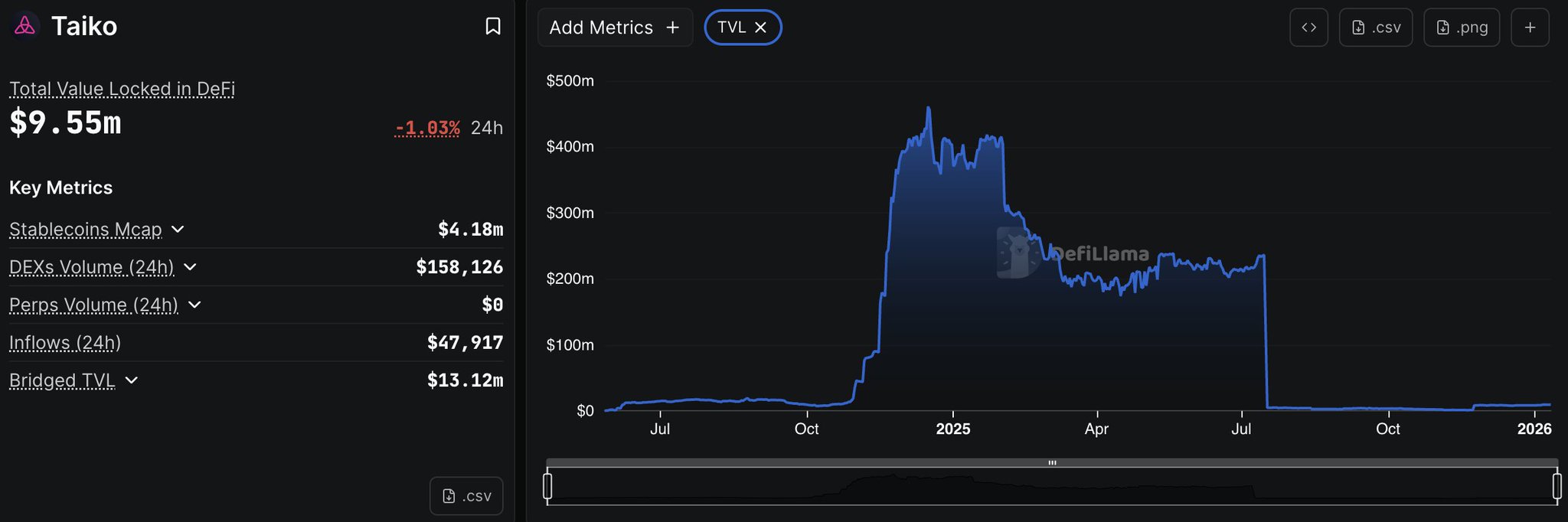1568x522 pixels.
Task: Expand the DEXs Volume (24h) row
Action: (x=191, y=266)
